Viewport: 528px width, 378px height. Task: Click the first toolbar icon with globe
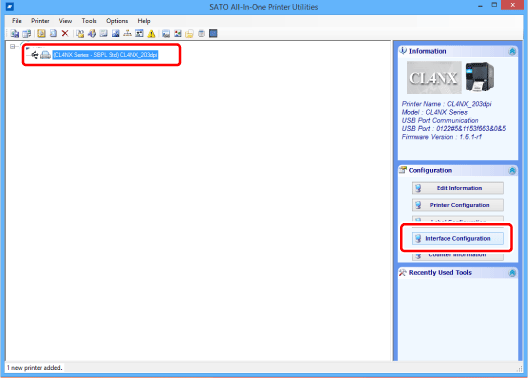point(15,33)
